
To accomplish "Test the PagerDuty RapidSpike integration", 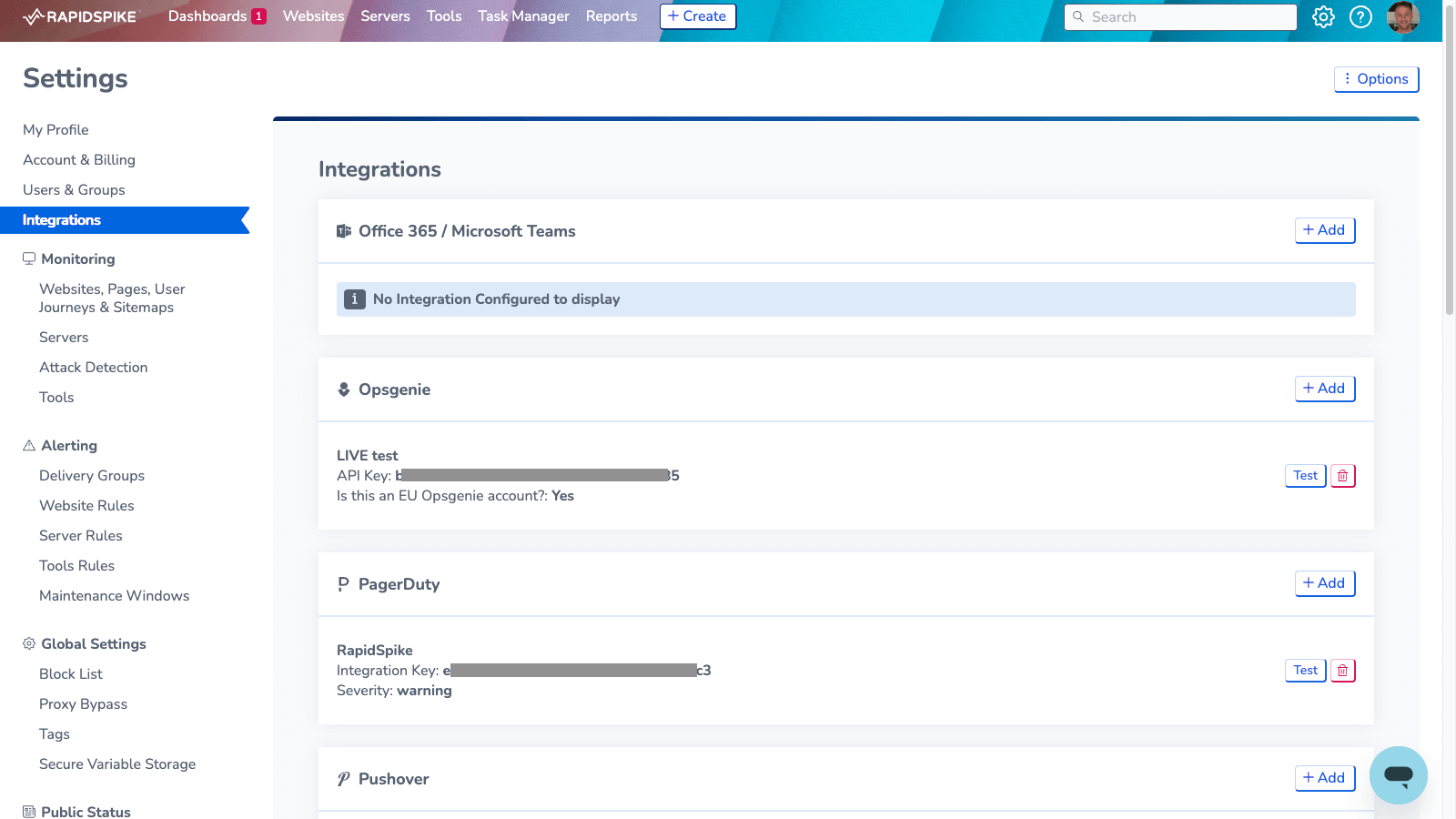I will [1305, 671].
